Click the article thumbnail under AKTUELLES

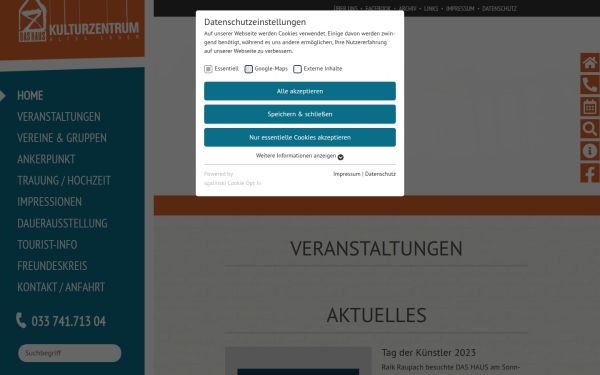click(298, 361)
